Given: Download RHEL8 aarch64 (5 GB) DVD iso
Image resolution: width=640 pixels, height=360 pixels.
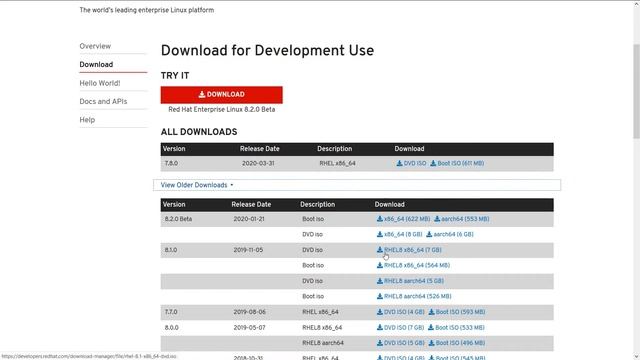Looking at the screenshot, I should pyautogui.click(x=410, y=281).
